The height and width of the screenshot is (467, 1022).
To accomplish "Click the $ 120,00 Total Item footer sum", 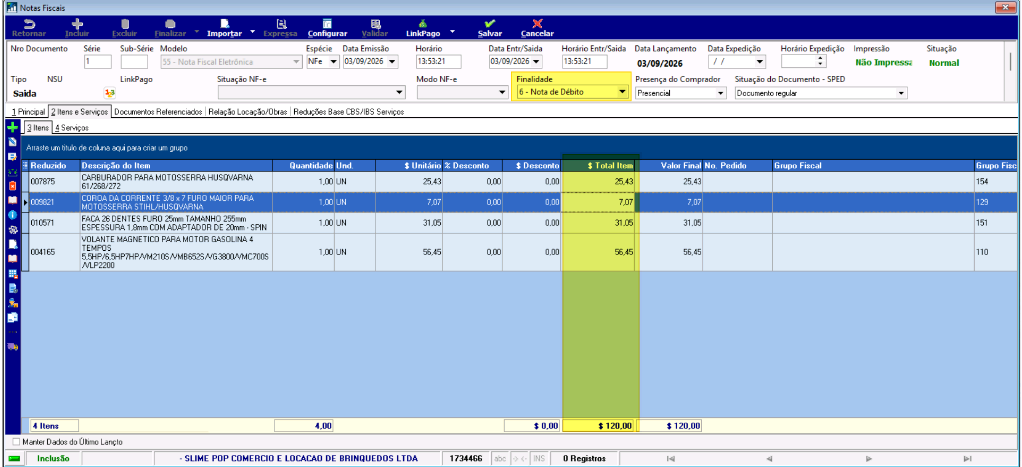I will 599,426.
